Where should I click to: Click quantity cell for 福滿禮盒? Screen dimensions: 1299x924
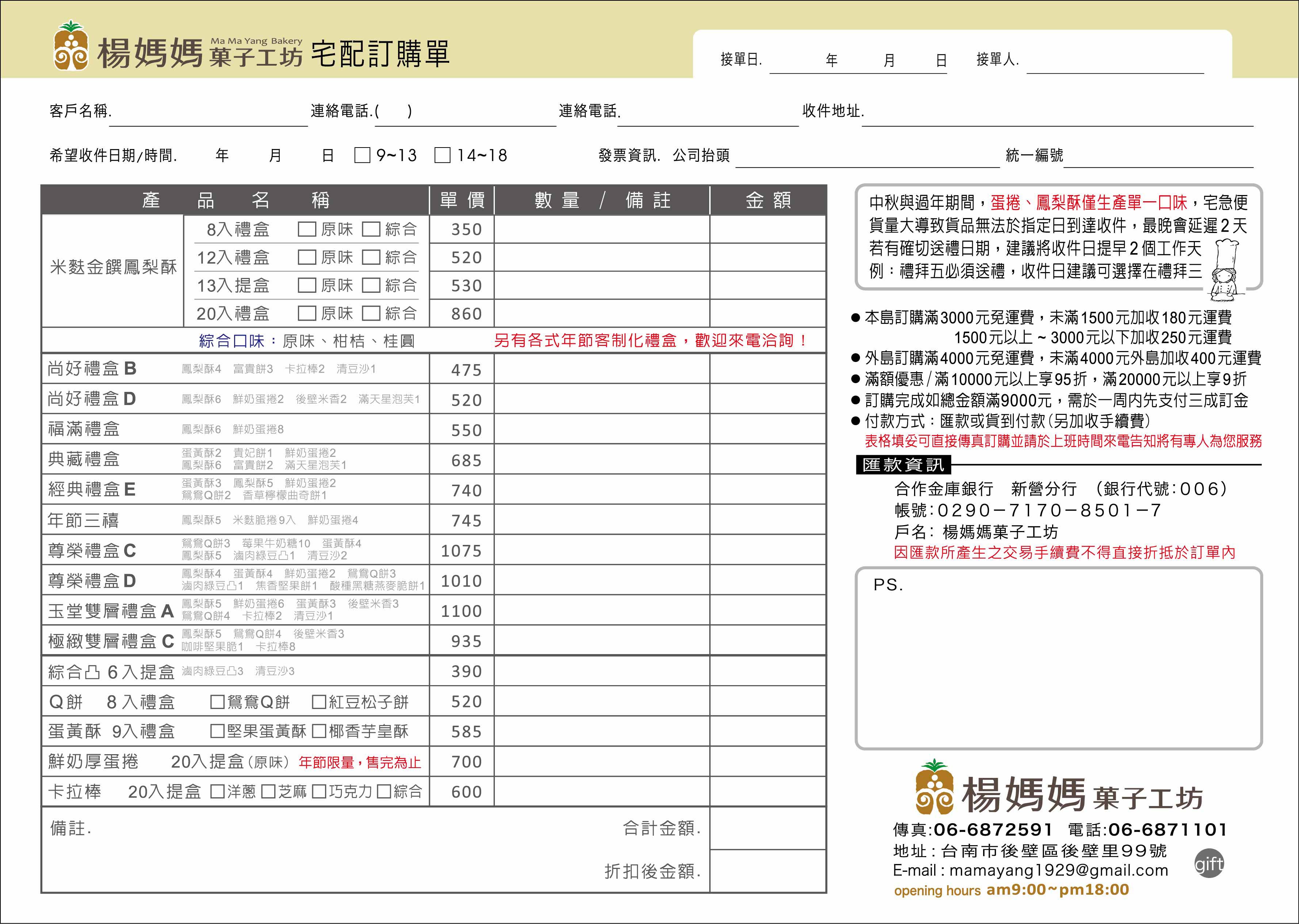point(602,429)
